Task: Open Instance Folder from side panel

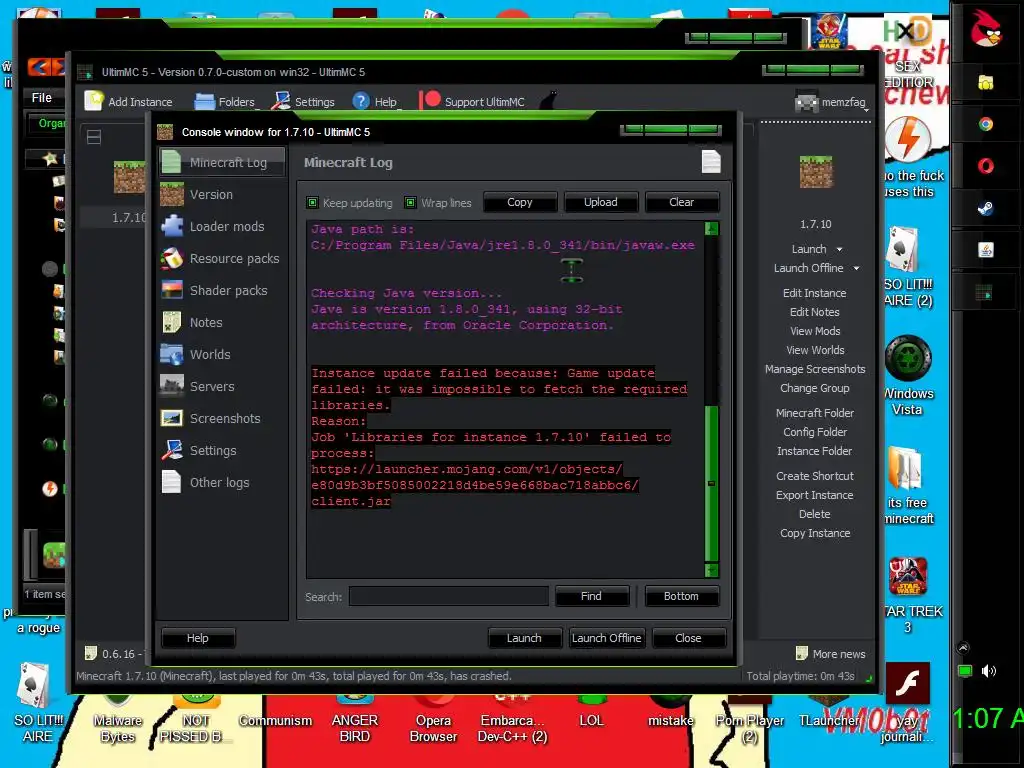Action: pyautogui.click(x=814, y=451)
